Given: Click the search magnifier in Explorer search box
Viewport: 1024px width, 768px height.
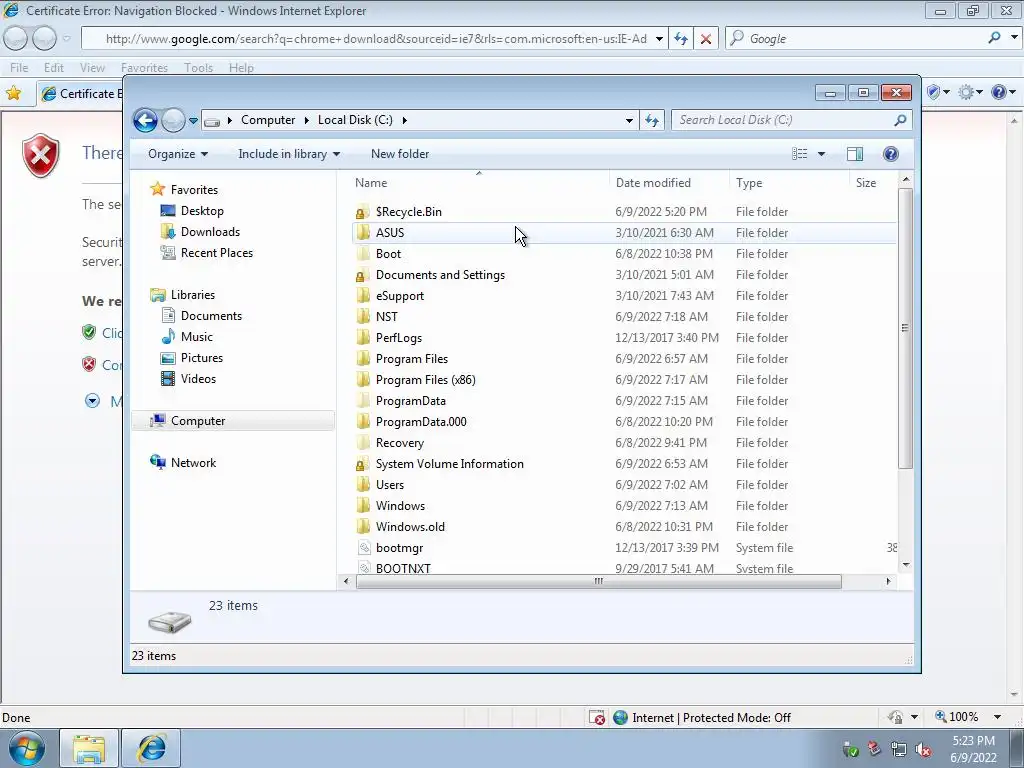Looking at the screenshot, I should 900,120.
